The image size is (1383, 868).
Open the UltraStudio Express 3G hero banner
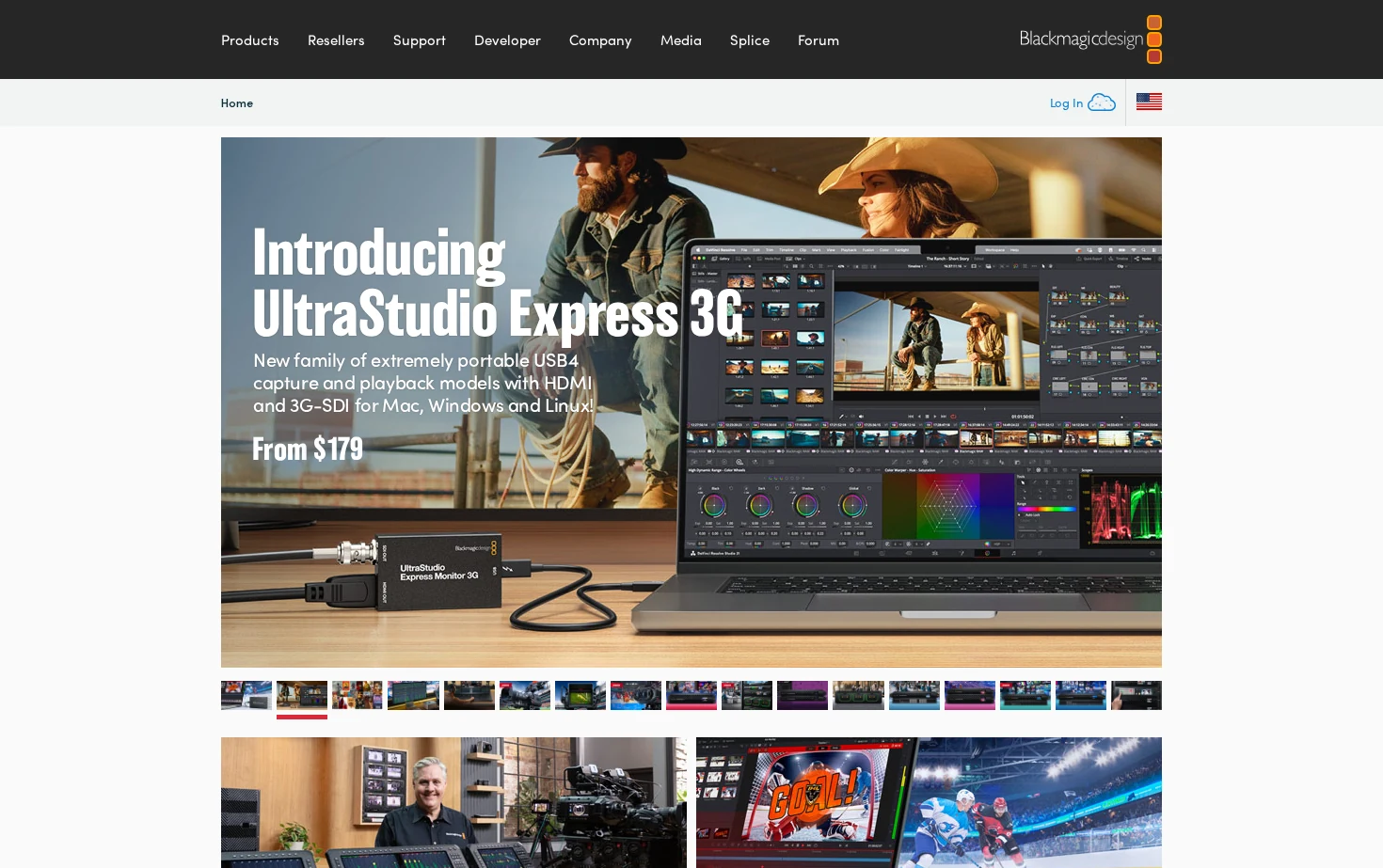click(691, 402)
